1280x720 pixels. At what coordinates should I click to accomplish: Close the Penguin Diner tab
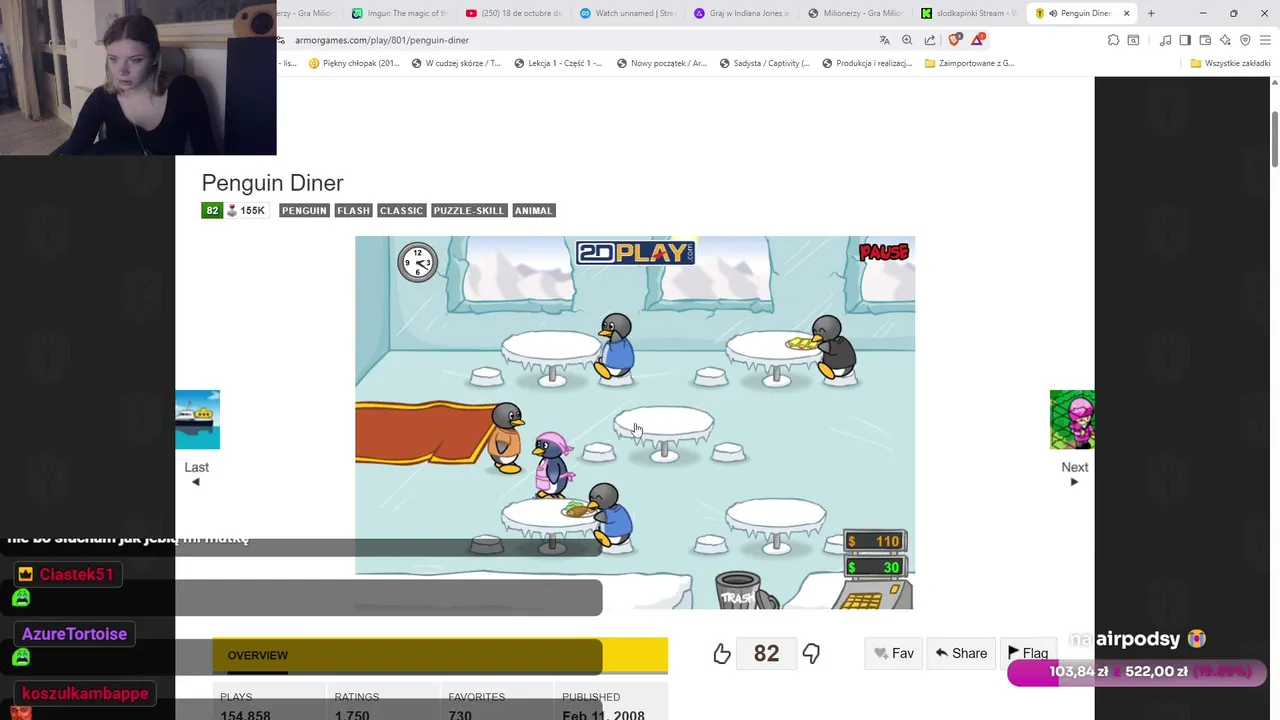[x=1127, y=13]
